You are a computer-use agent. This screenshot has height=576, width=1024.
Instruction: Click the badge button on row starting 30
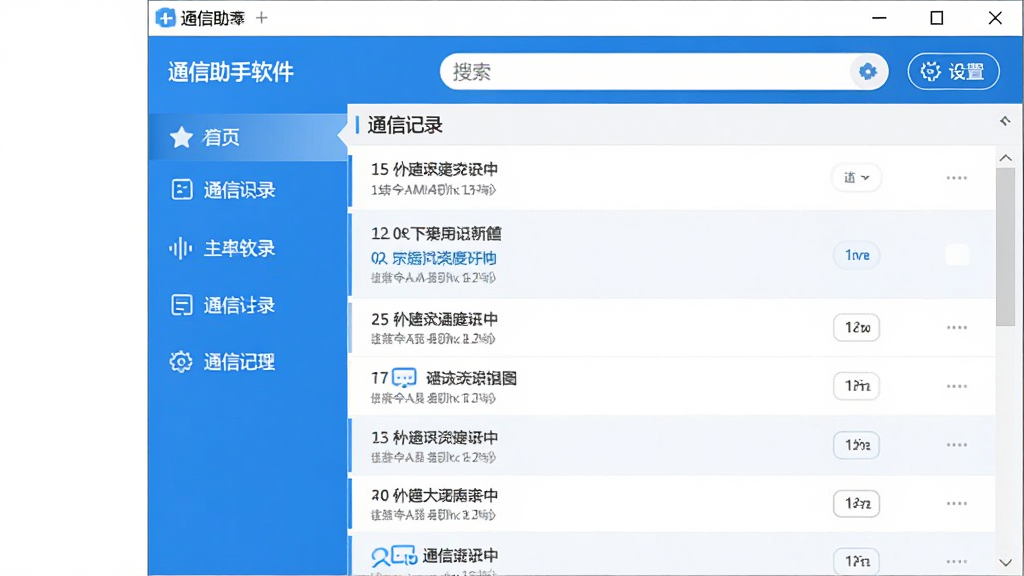pyautogui.click(x=856, y=504)
